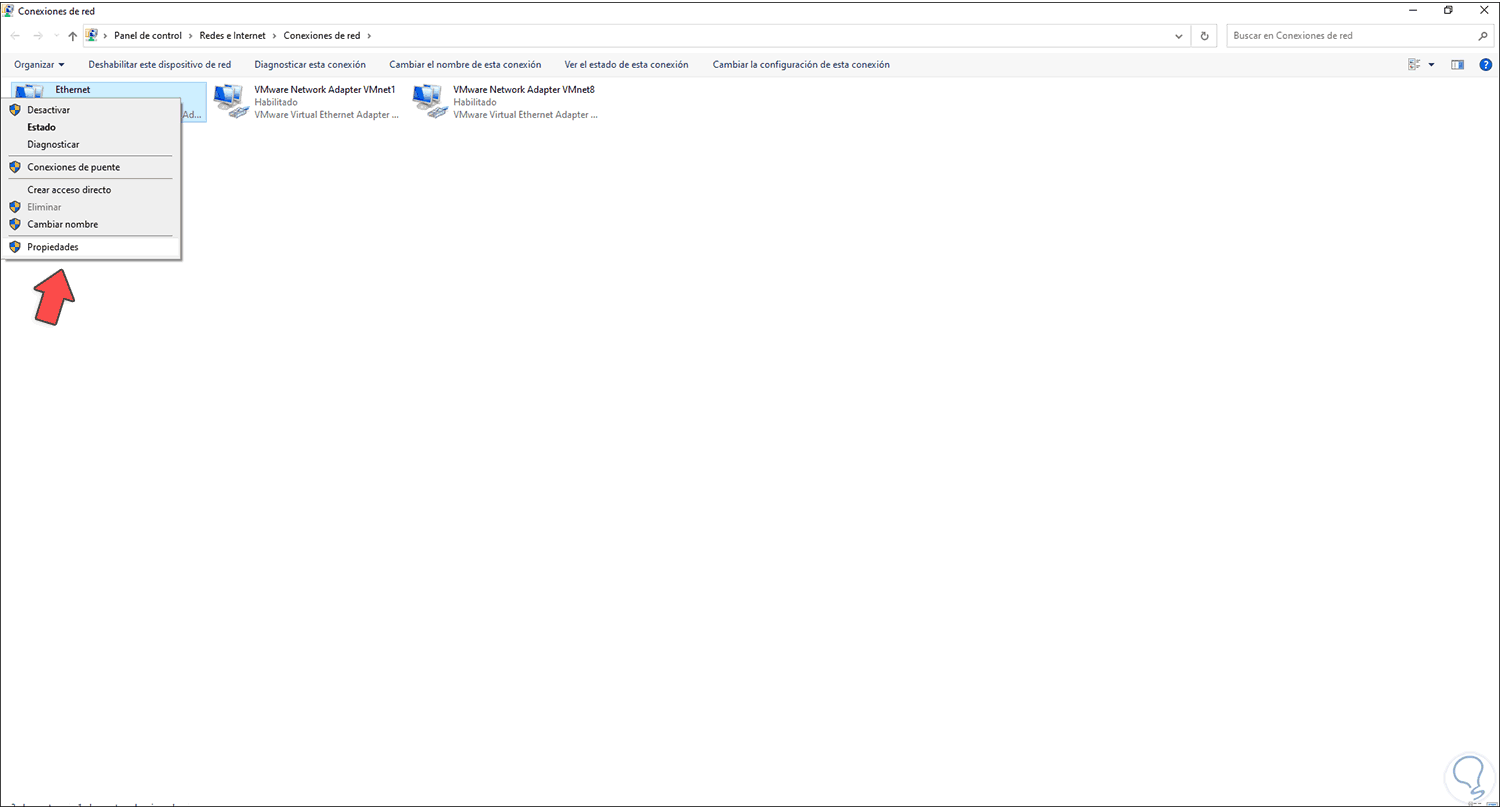Screen dimensions: 1500x810
Task: Click Deshabilitar este dispositivo de red
Action: pyautogui.click(x=160, y=64)
